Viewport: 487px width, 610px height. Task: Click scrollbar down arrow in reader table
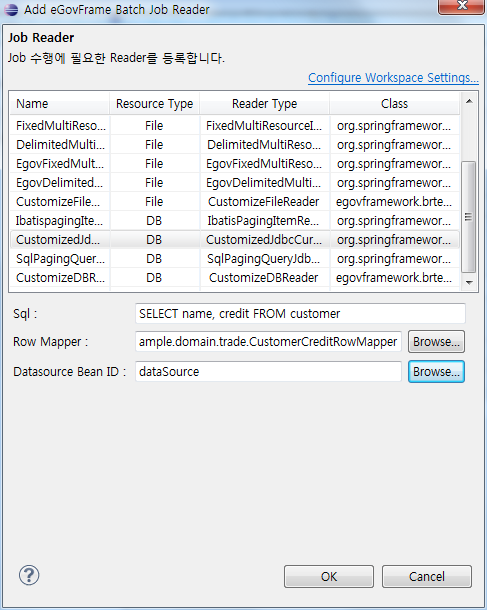[469, 282]
